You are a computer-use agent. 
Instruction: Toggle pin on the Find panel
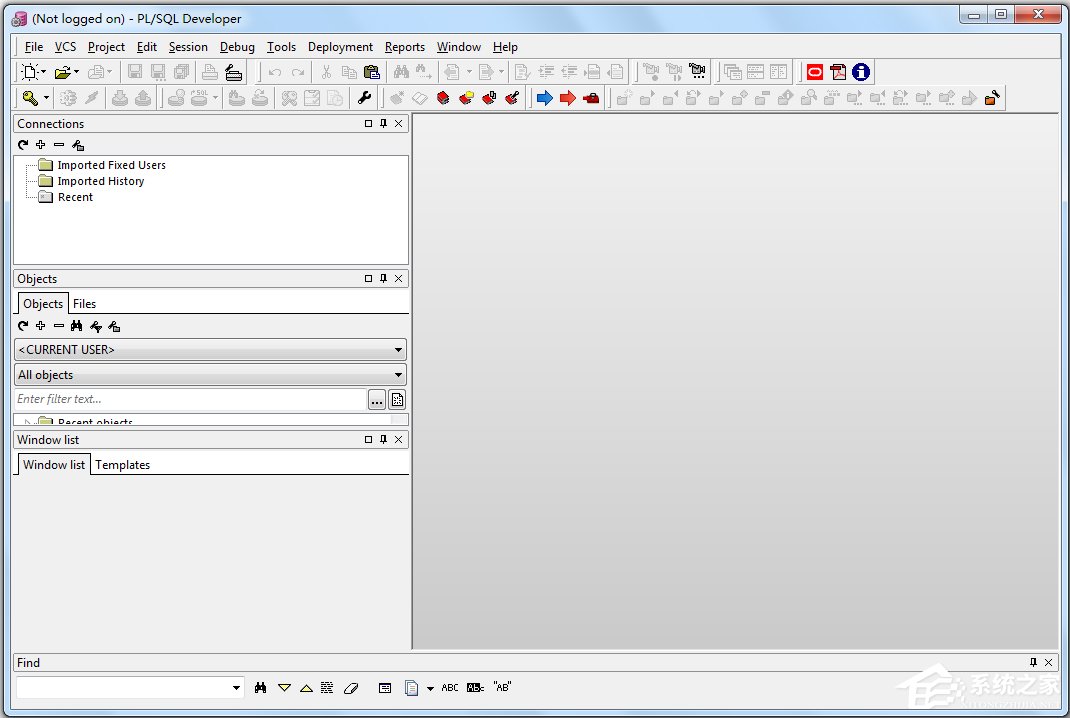[1033, 662]
